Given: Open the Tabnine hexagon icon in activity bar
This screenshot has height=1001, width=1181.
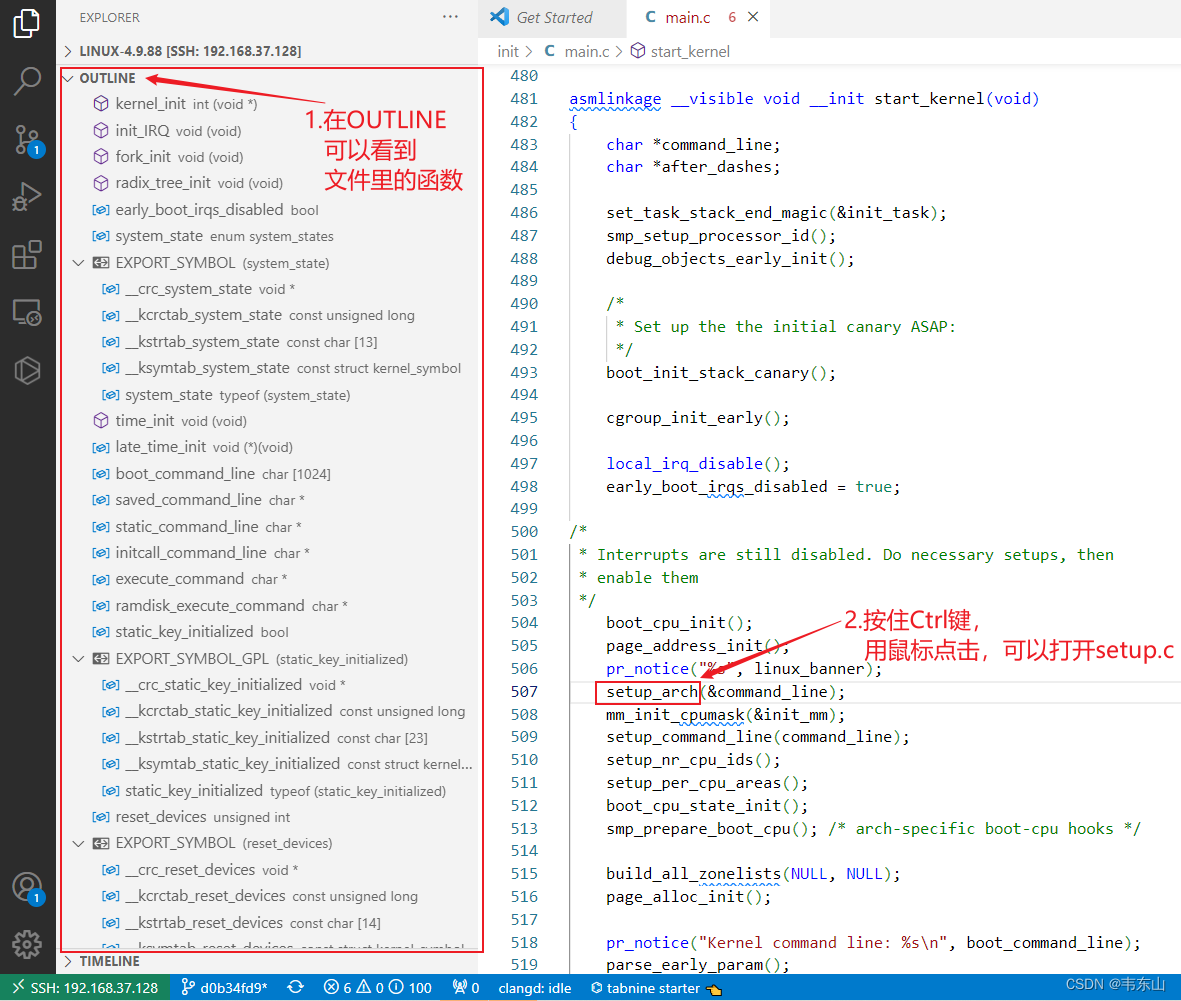Looking at the screenshot, I should [x=27, y=370].
